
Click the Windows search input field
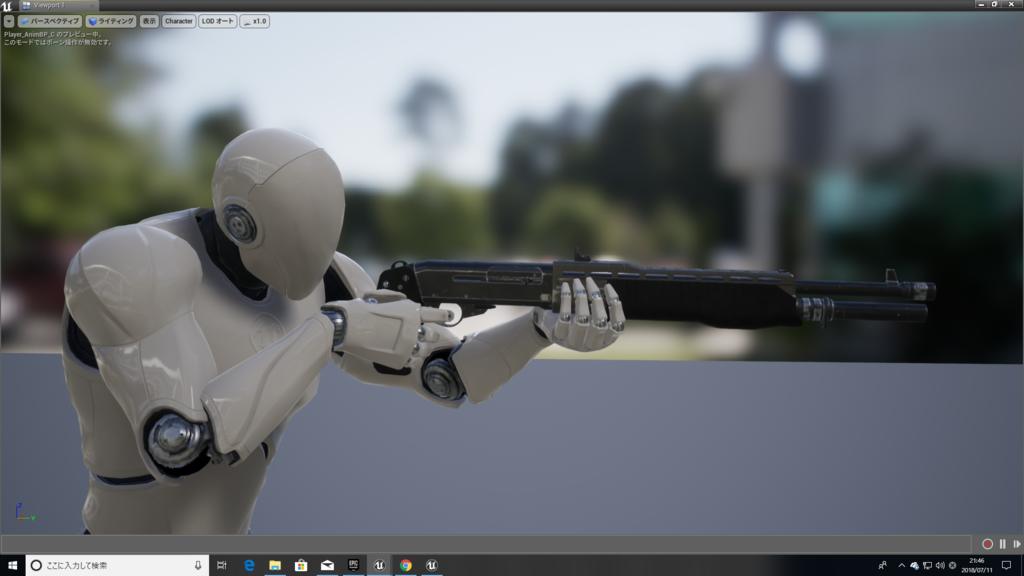coord(110,566)
